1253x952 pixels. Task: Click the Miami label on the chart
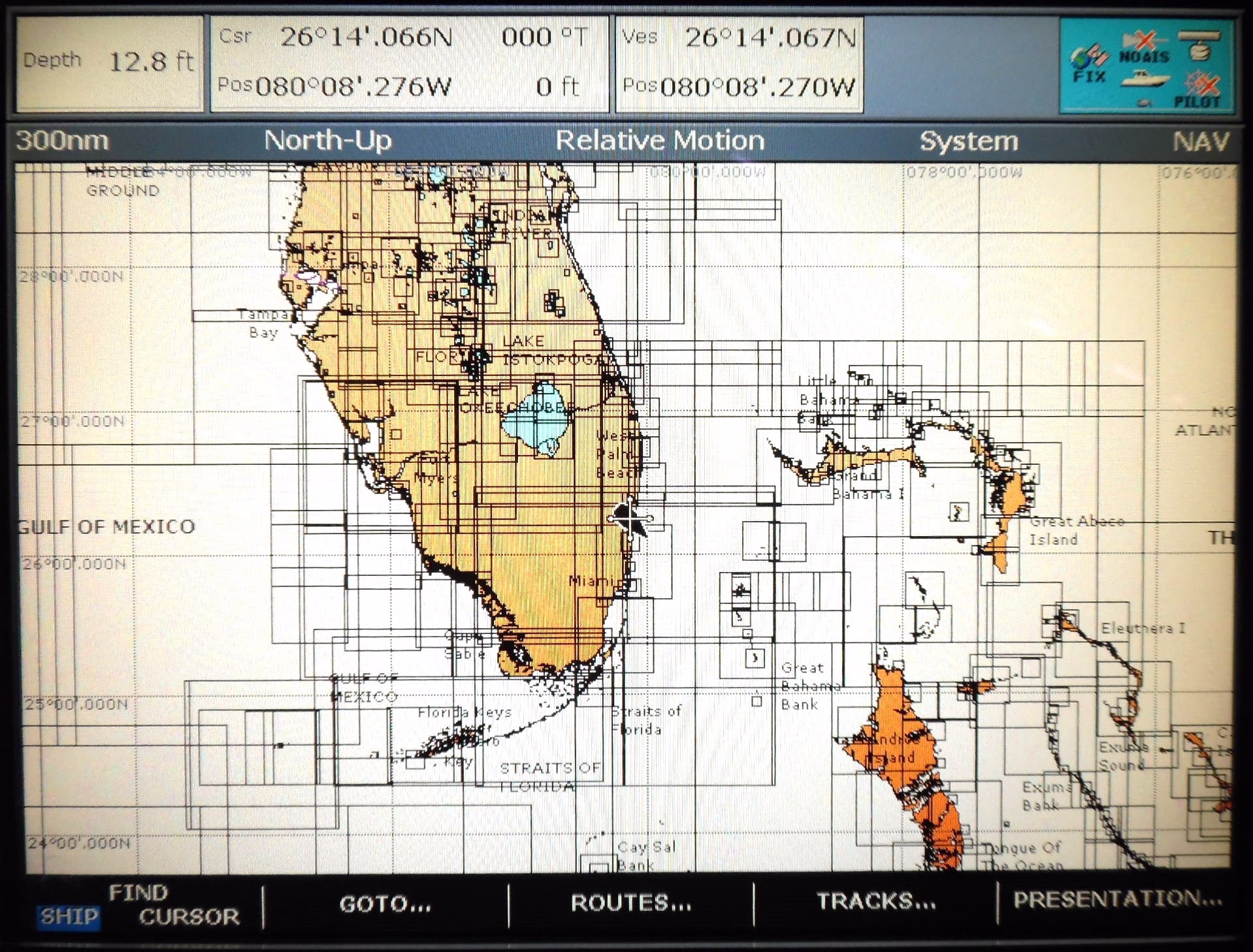(590, 580)
